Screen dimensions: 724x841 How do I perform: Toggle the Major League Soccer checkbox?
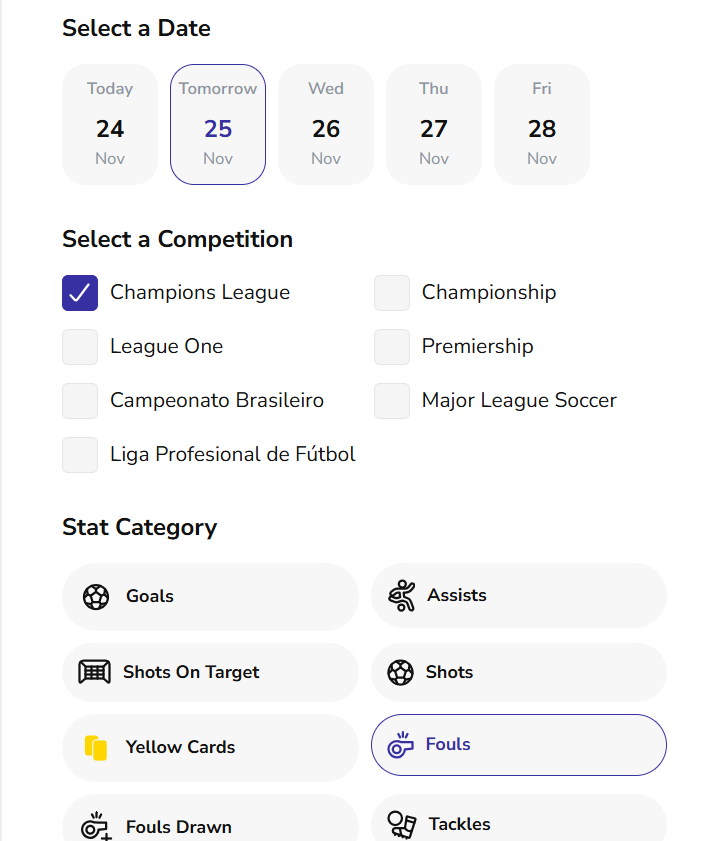(392, 401)
